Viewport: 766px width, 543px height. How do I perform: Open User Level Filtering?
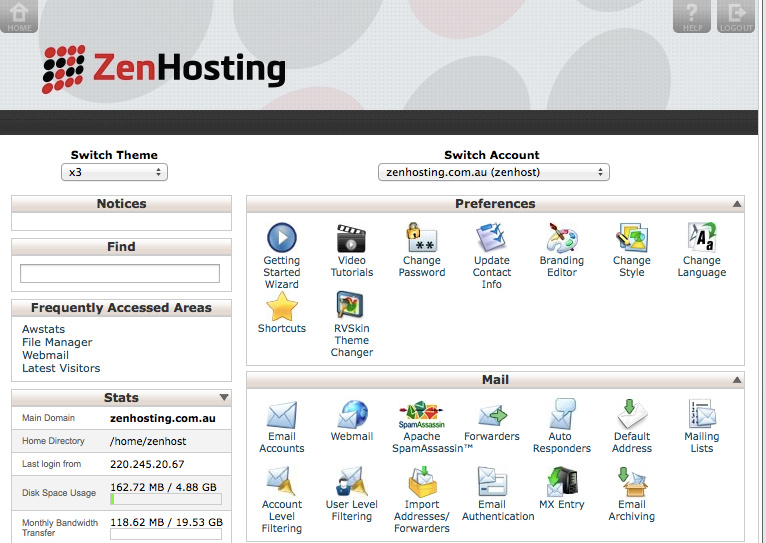[x=351, y=482]
